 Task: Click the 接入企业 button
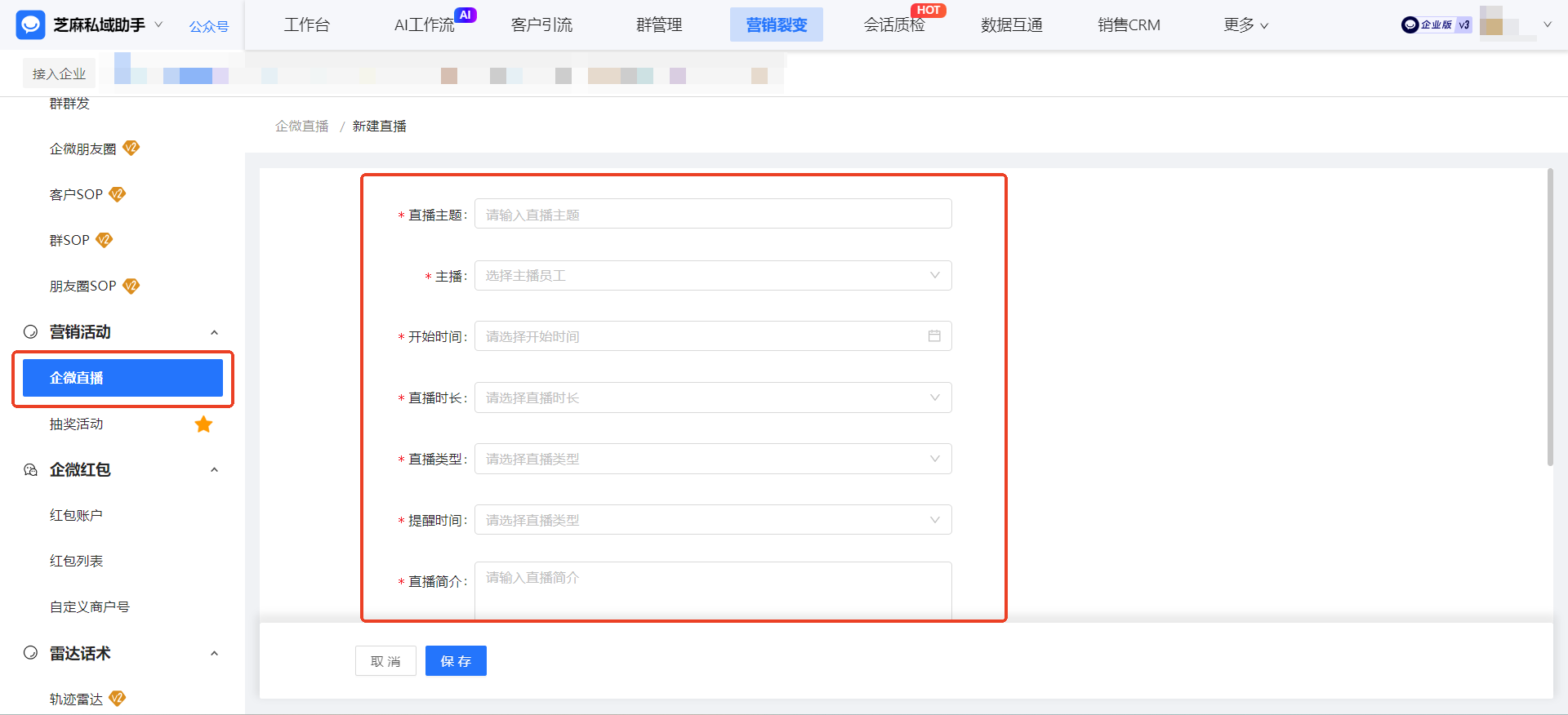[x=59, y=73]
